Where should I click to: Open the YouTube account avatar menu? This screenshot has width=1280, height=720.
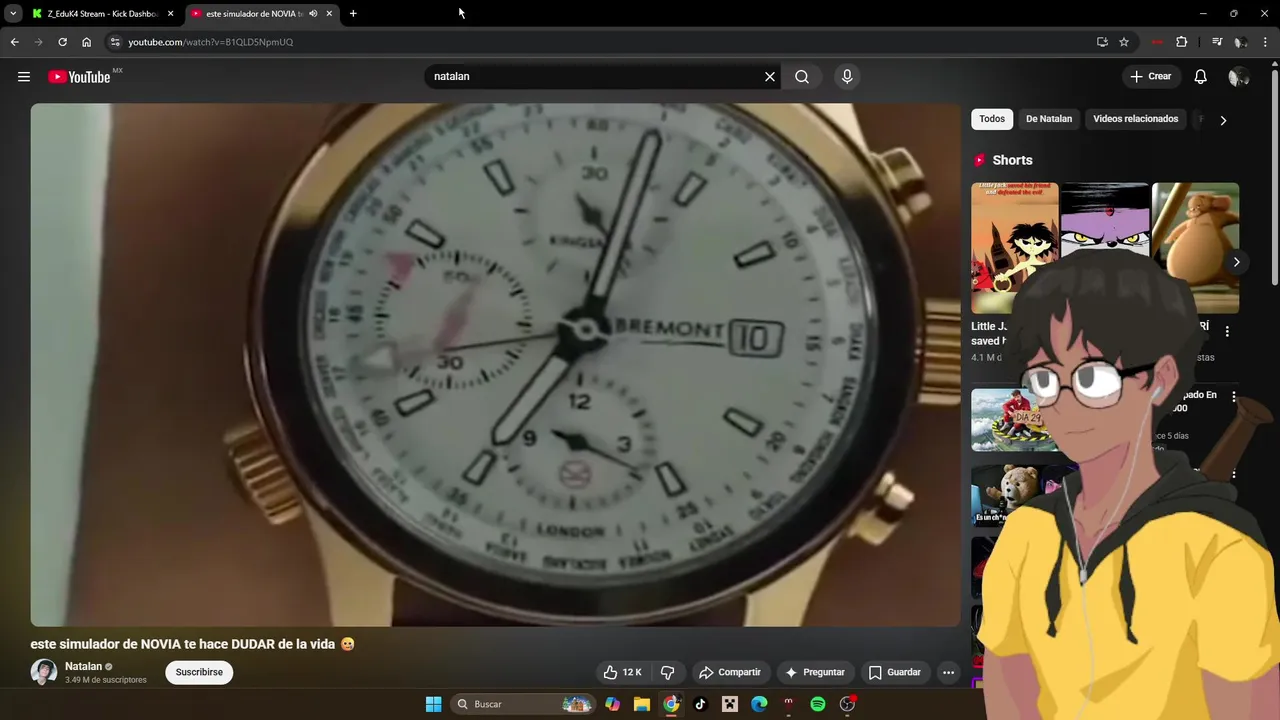point(1239,76)
